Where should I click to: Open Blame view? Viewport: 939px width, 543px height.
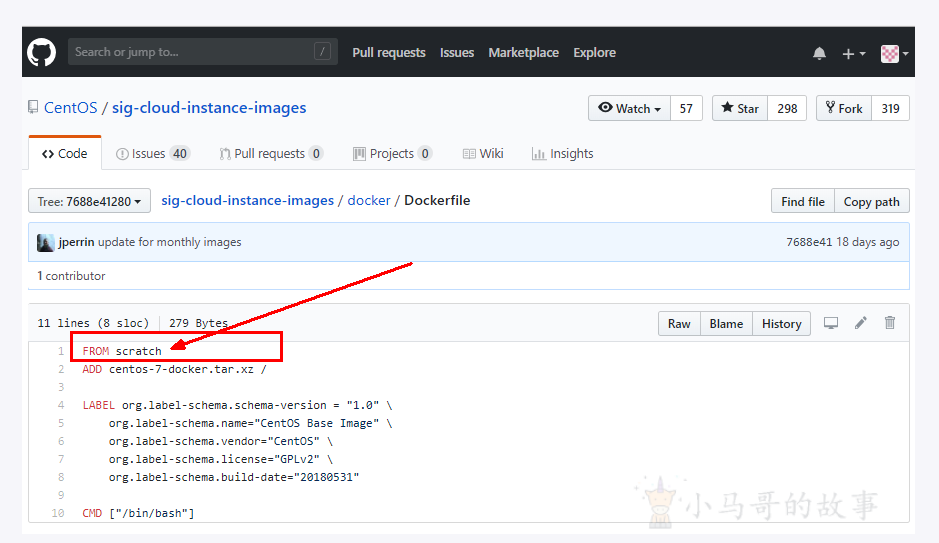[726, 324]
